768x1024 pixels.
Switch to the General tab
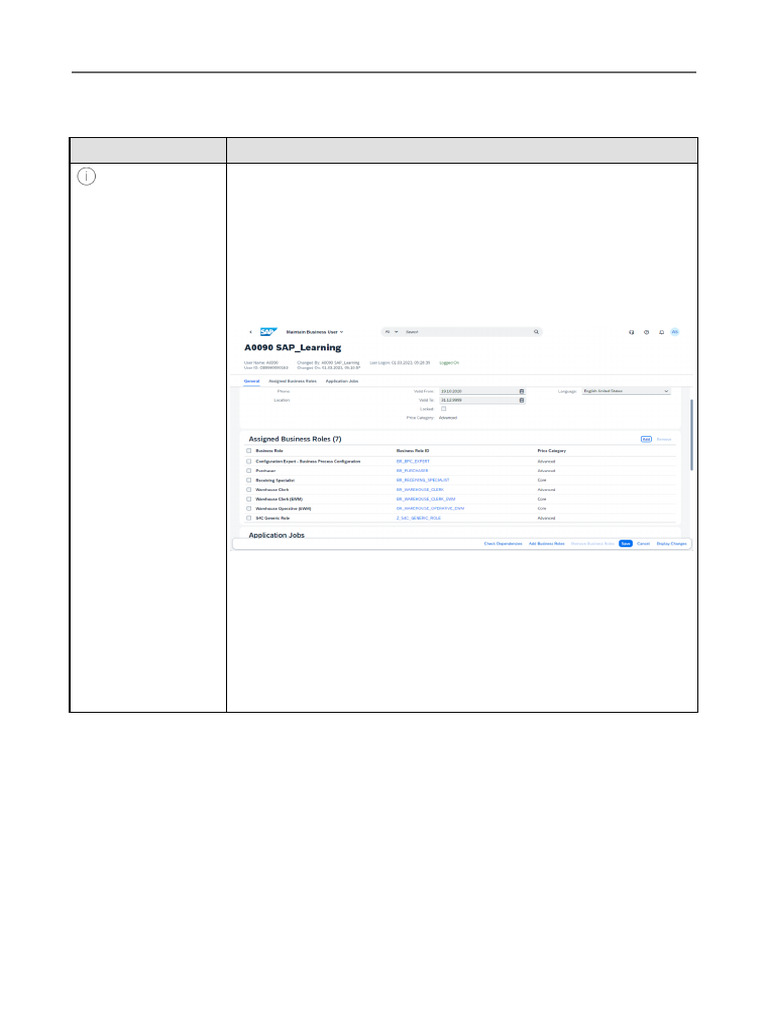[x=251, y=381]
